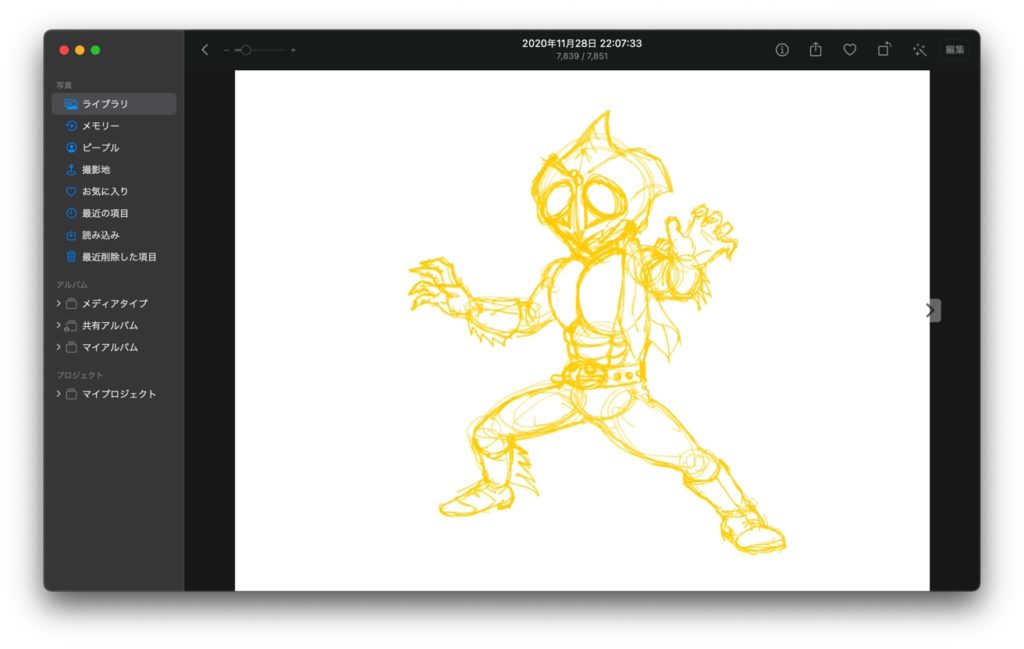
Task: Click the ライブラリ photo library icon
Action: (x=71, y=104)
